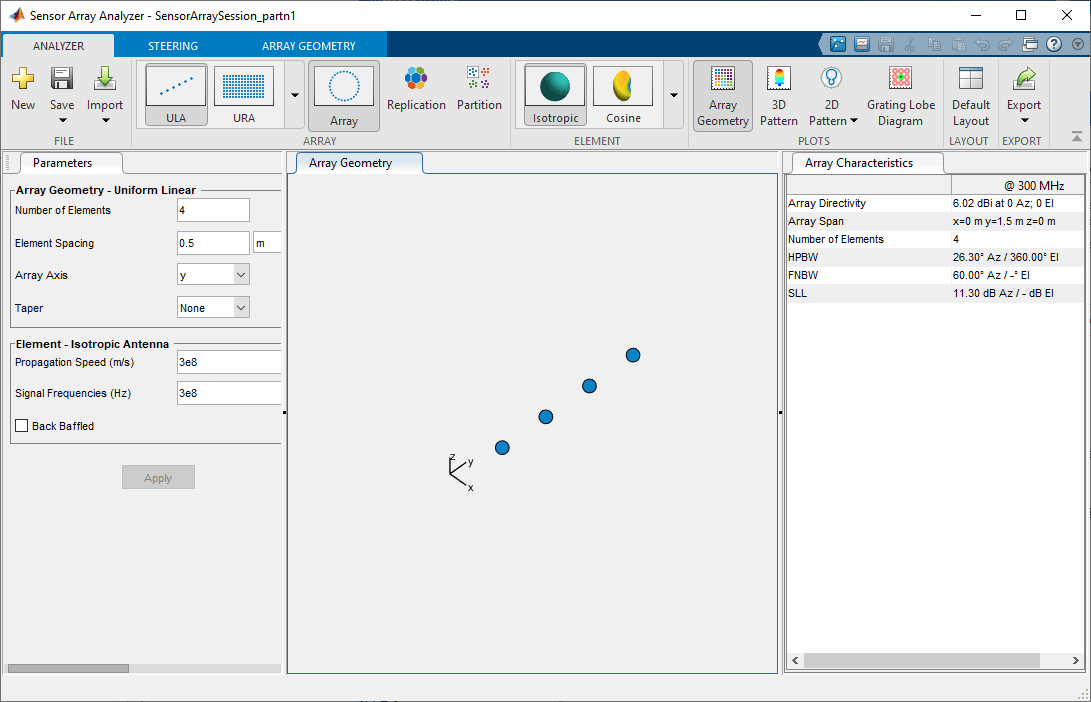Toggle the Isotropic element selection
This screenshot has width=1091, height=702.
tap(554, 93)
